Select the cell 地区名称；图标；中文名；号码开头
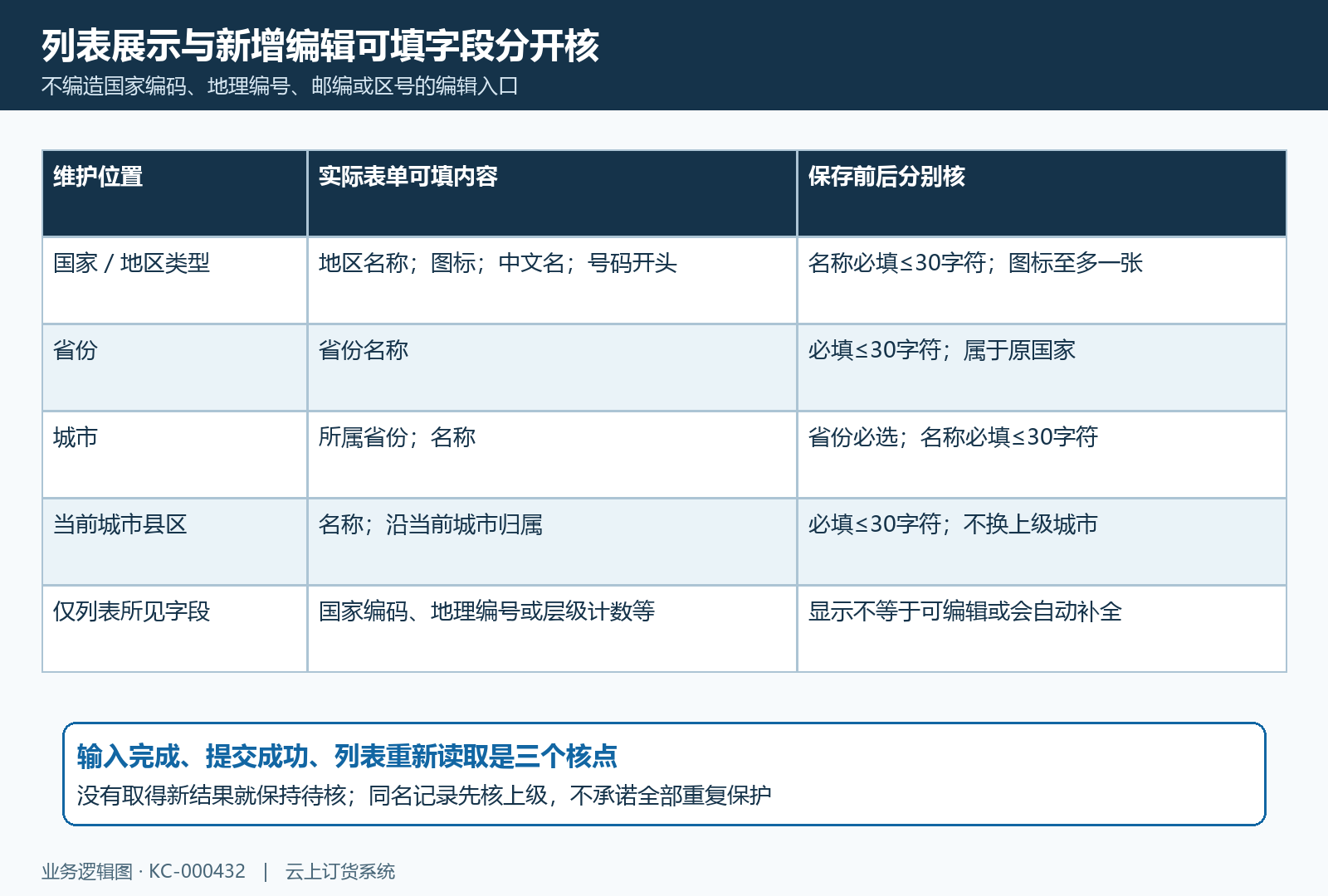Image resolution: width=1328 pixels, height=896 pixels. (x=552, y=280)
